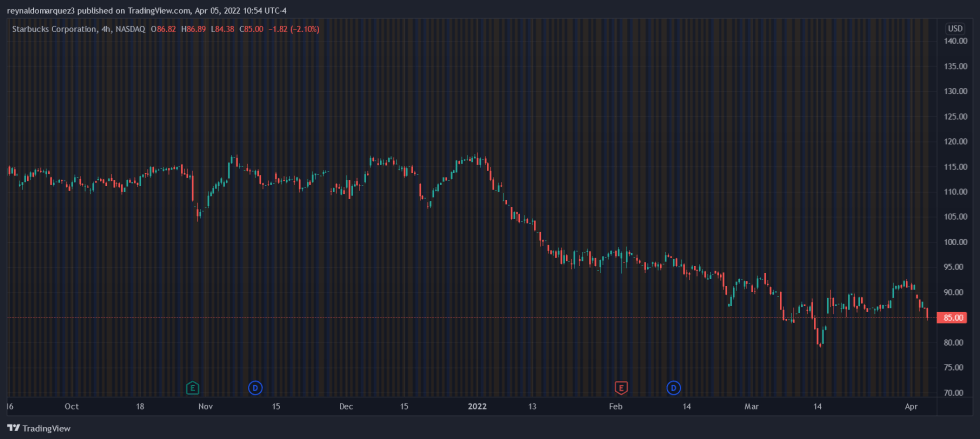Click the 2022 label on time axis

[477, 407]
